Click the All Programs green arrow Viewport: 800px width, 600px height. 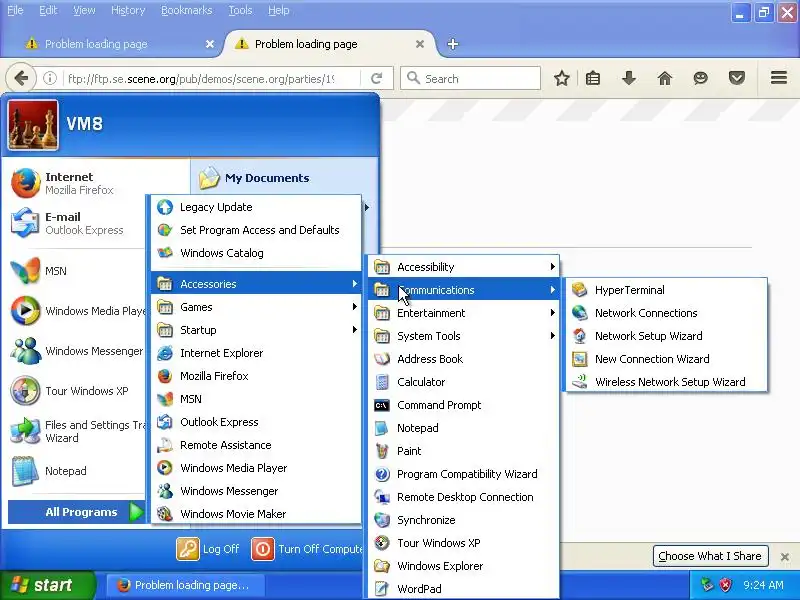click(x=136, y=512)
